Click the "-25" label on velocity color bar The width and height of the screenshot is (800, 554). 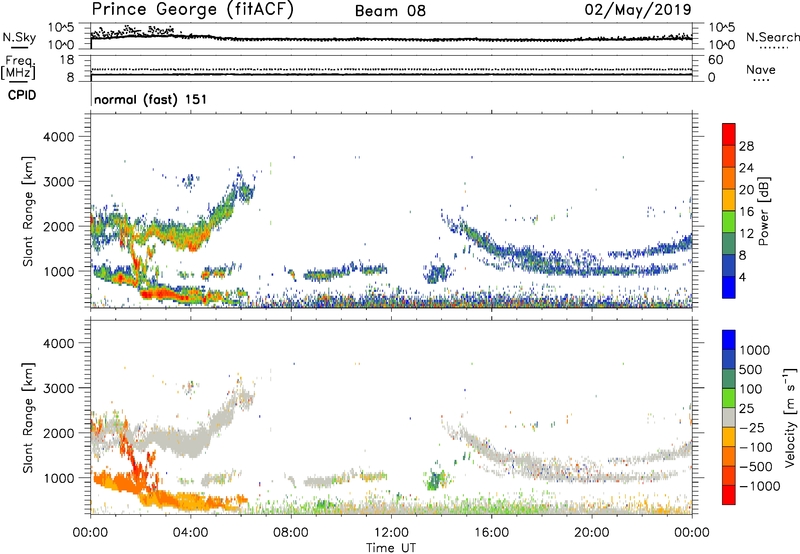[x=752, y=428]
